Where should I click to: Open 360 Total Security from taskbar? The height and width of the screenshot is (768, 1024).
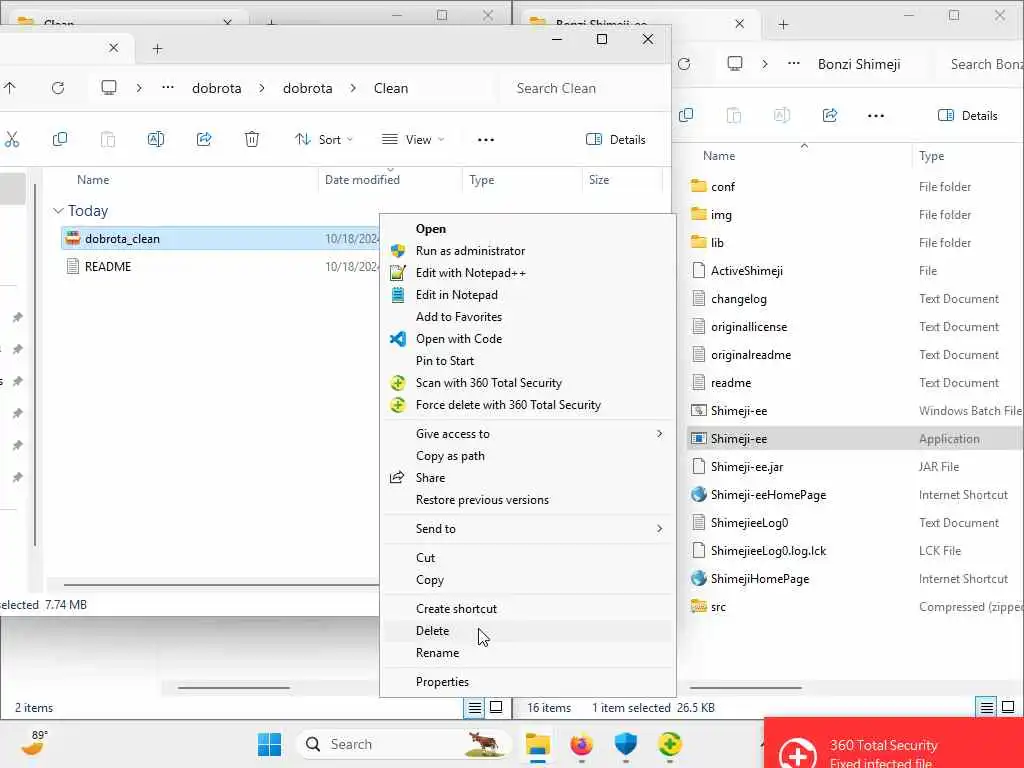tap(669, 744)
